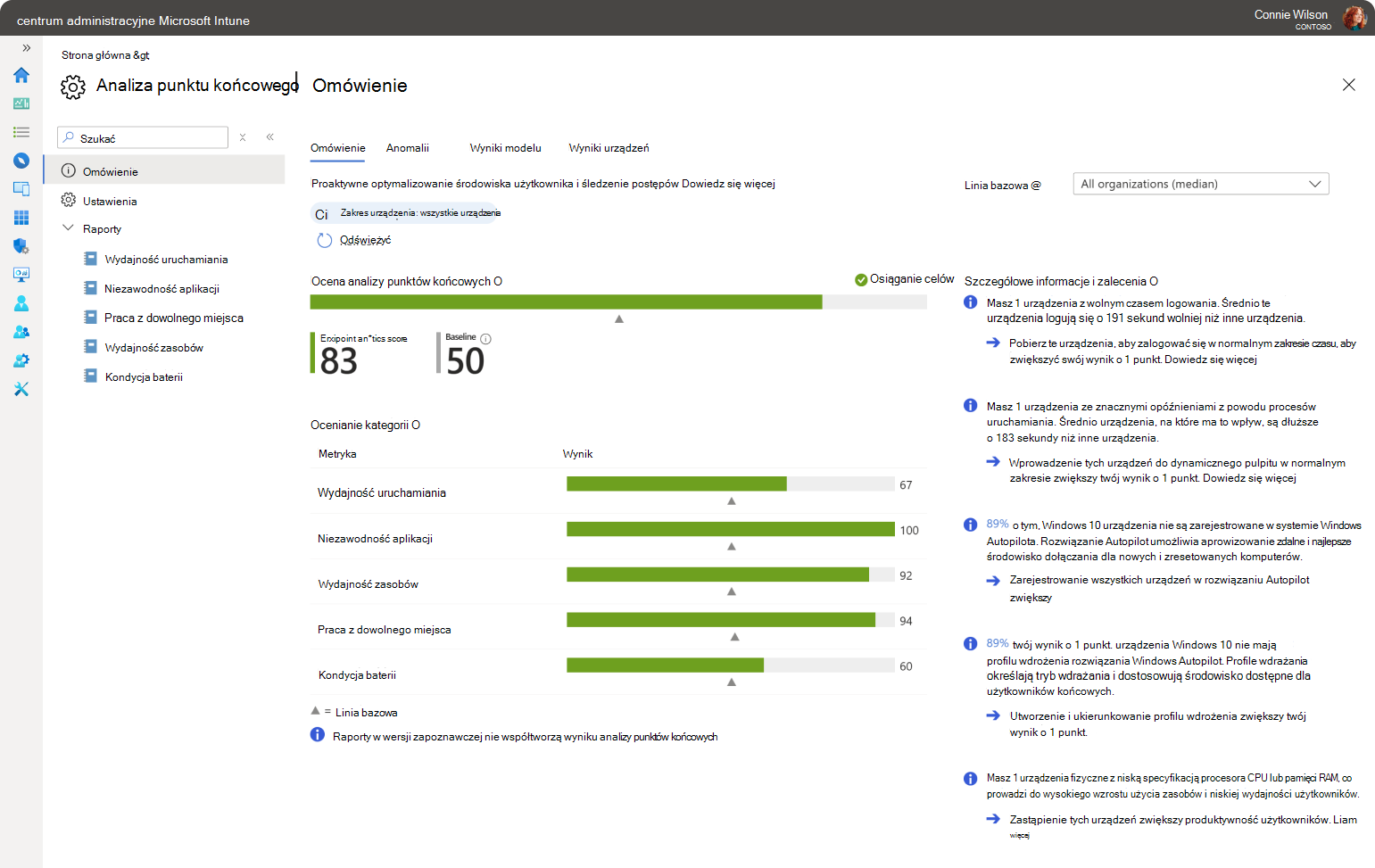
Task: Click Niezawodność aplikacji in the Metryka table
Action: coord(375,539)
